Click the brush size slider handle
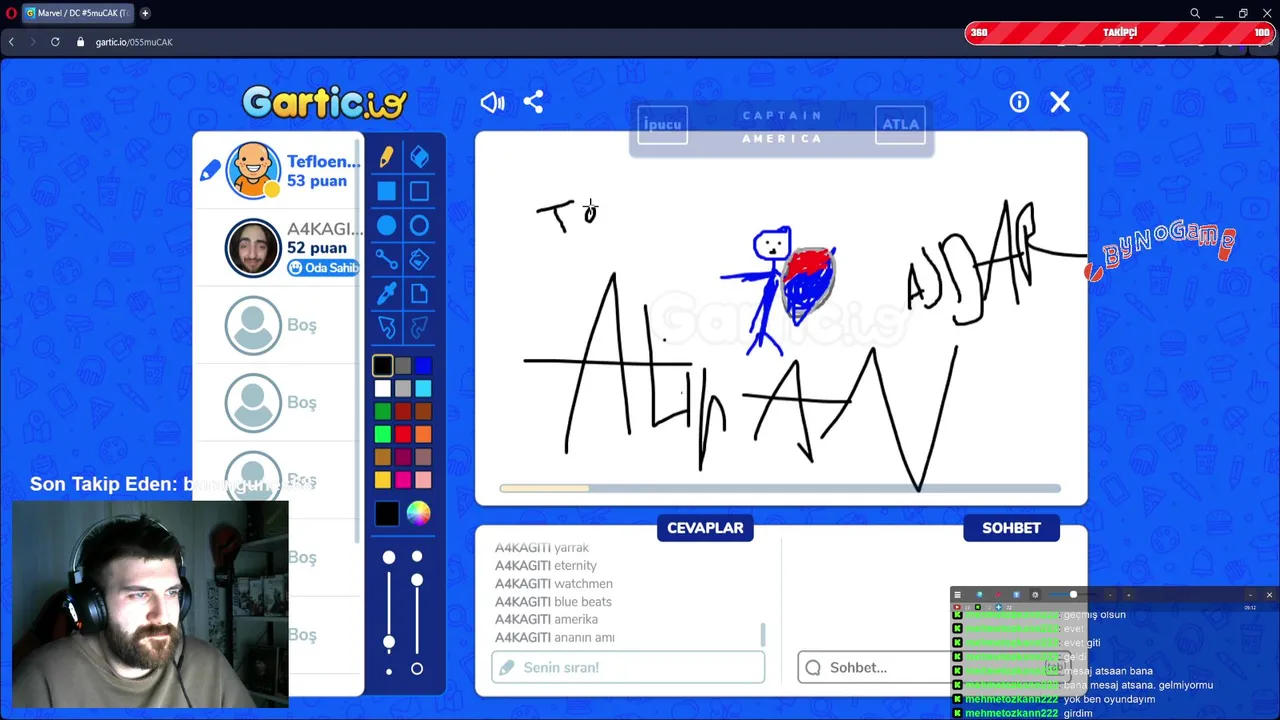Image resolution: width=1280 pixels, height=720 pixels. 389,642
